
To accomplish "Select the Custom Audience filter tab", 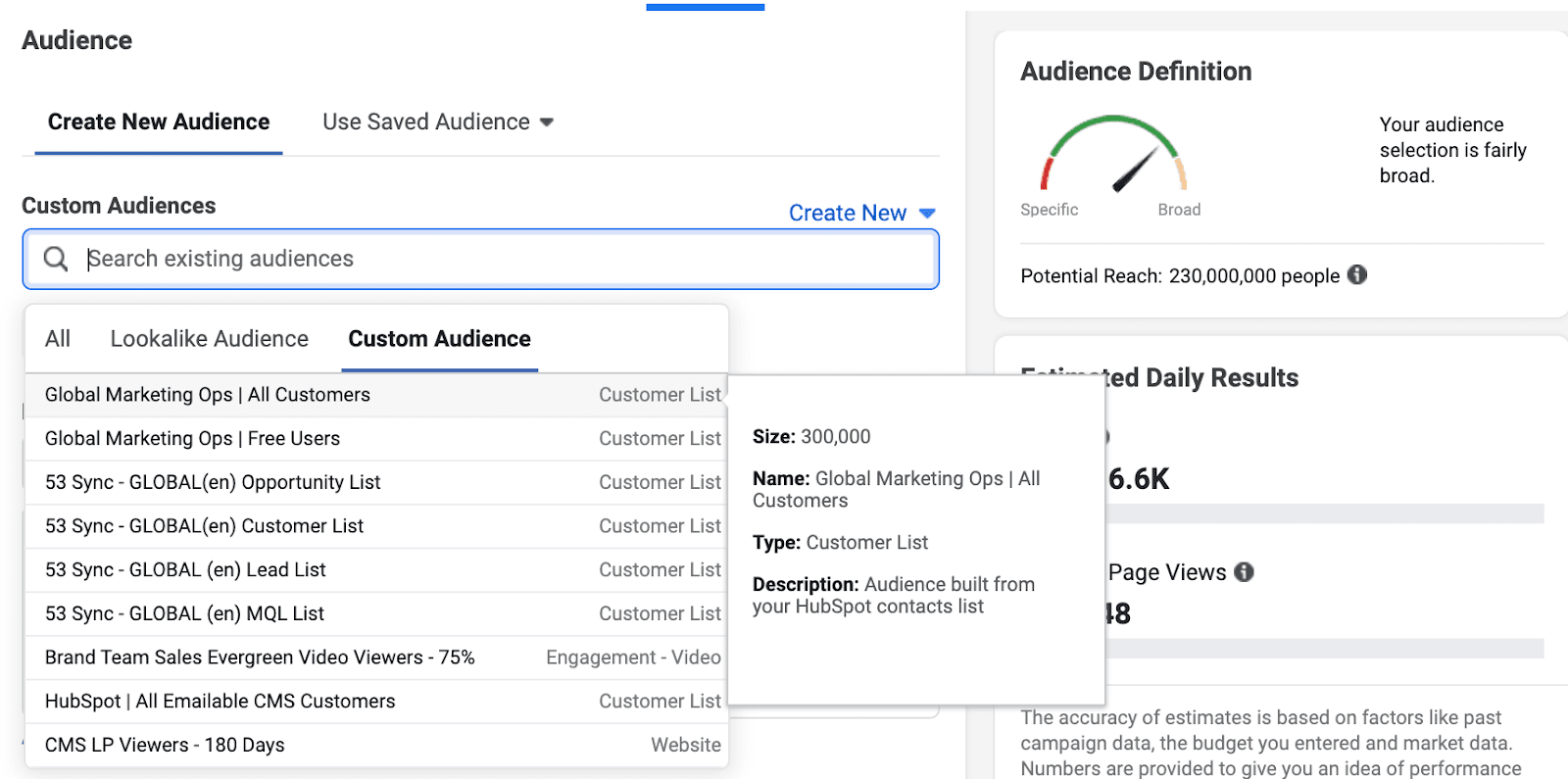I will pyautogui.click(x=439, y=339).
